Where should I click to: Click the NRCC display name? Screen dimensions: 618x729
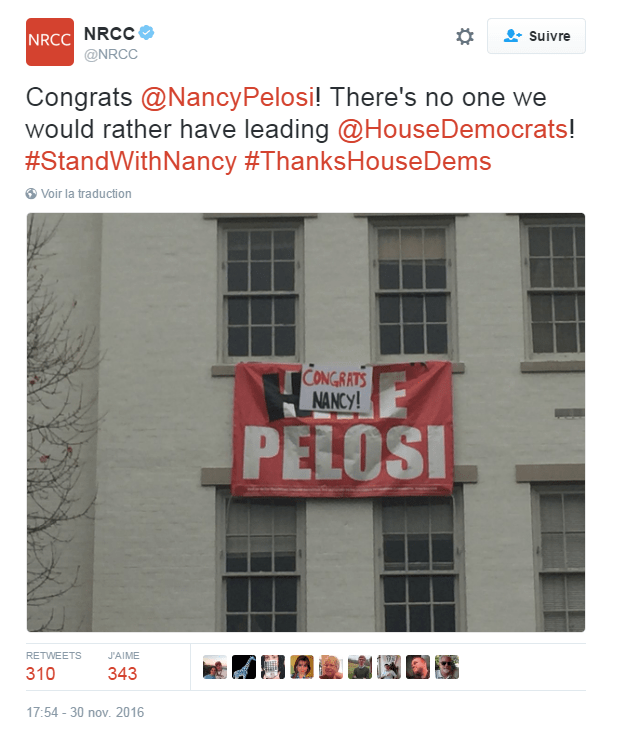point(109,34)
